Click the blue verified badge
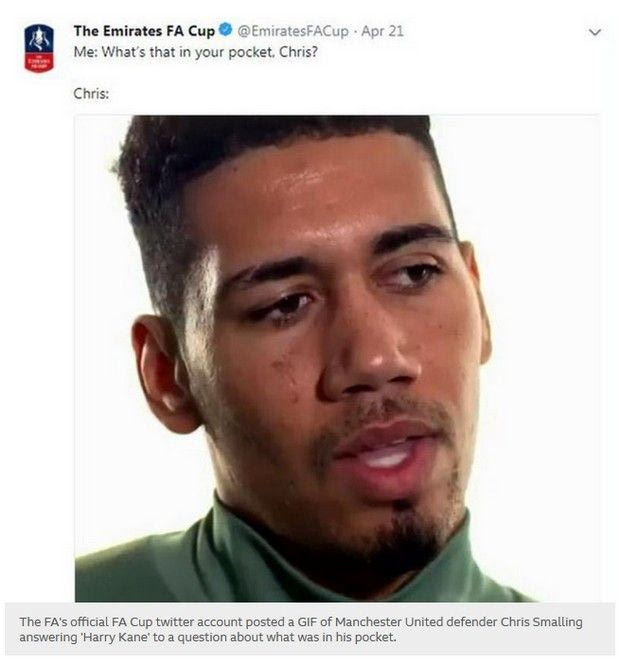The height and width of the screenshot is (665, 620). pos(226,30)
